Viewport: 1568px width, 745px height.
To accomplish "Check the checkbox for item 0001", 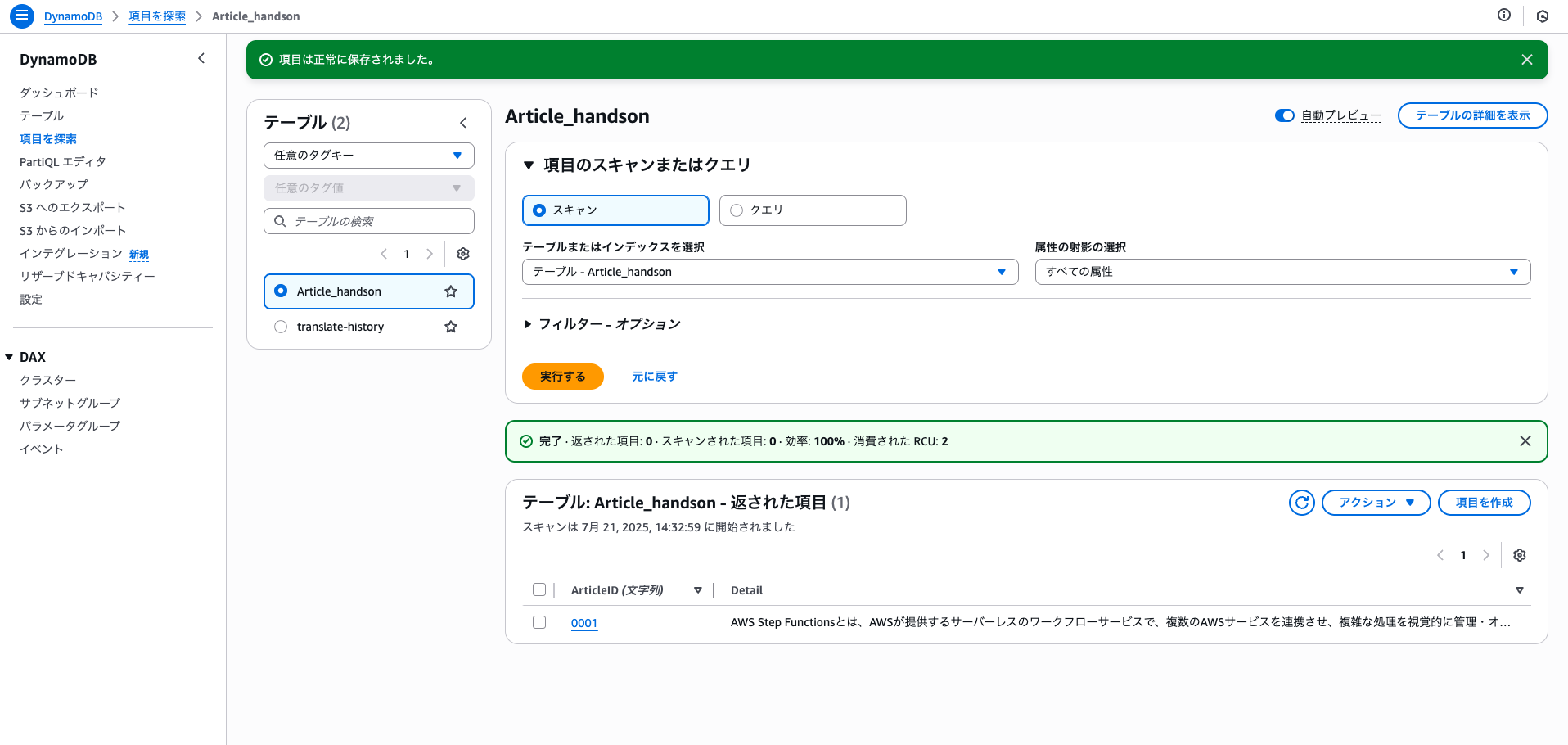I will coord(539,622).
